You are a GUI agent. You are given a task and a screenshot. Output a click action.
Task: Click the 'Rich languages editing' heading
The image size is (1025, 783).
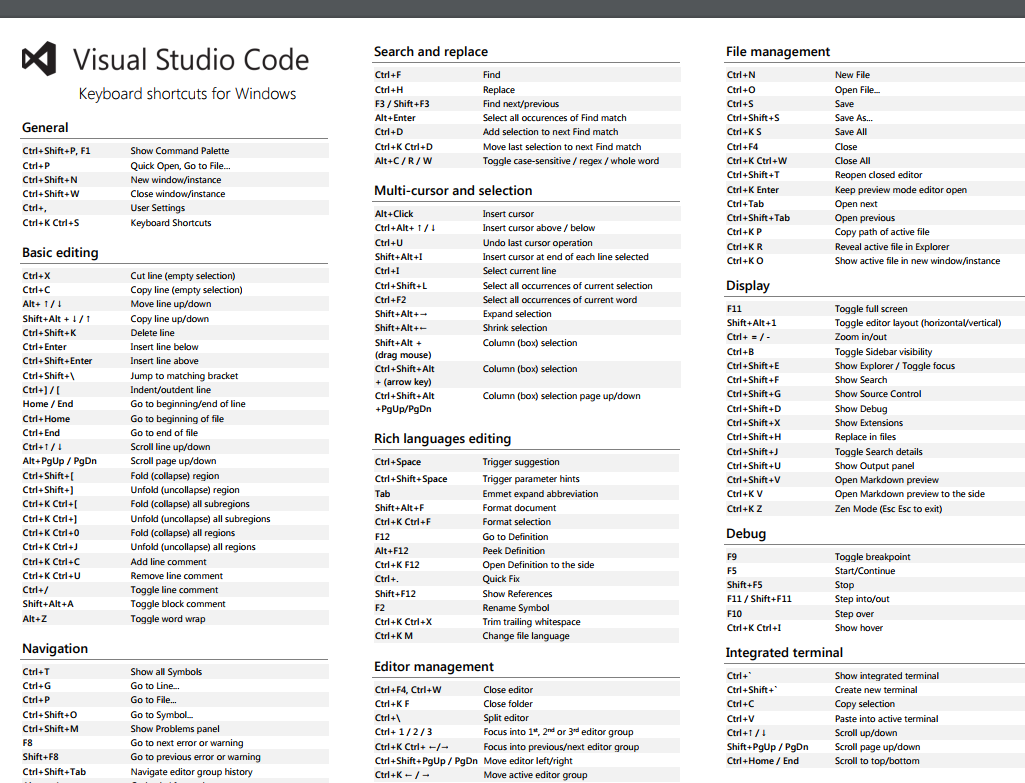(443, 439)
